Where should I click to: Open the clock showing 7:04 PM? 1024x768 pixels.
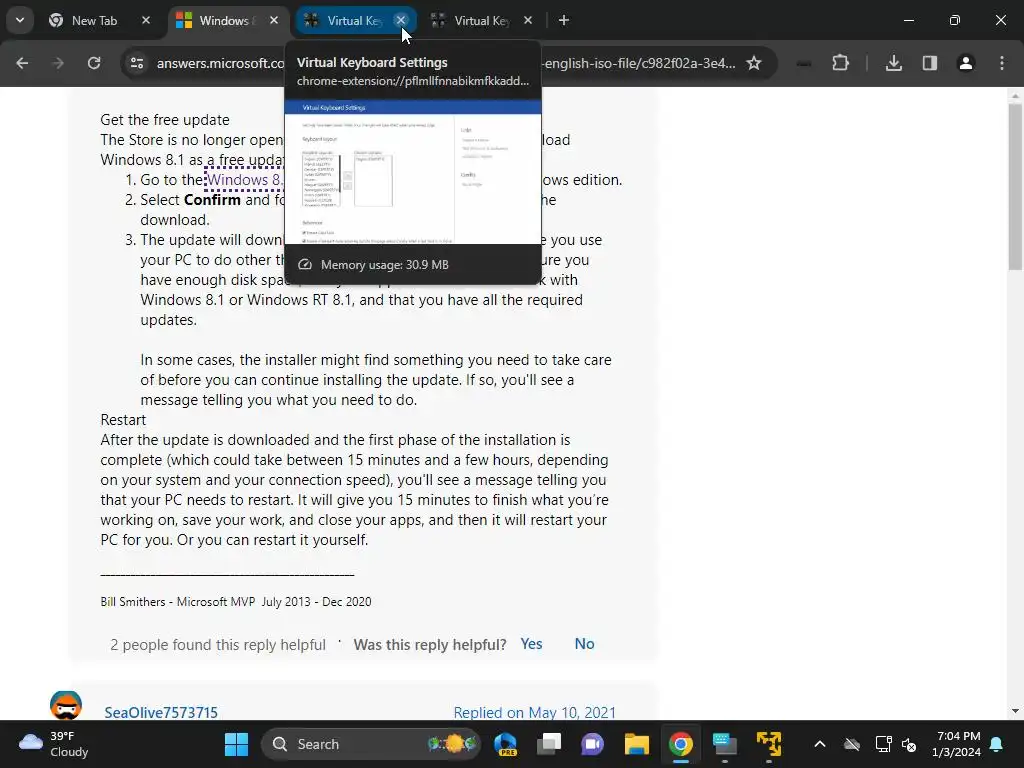(x=957, y=744)
